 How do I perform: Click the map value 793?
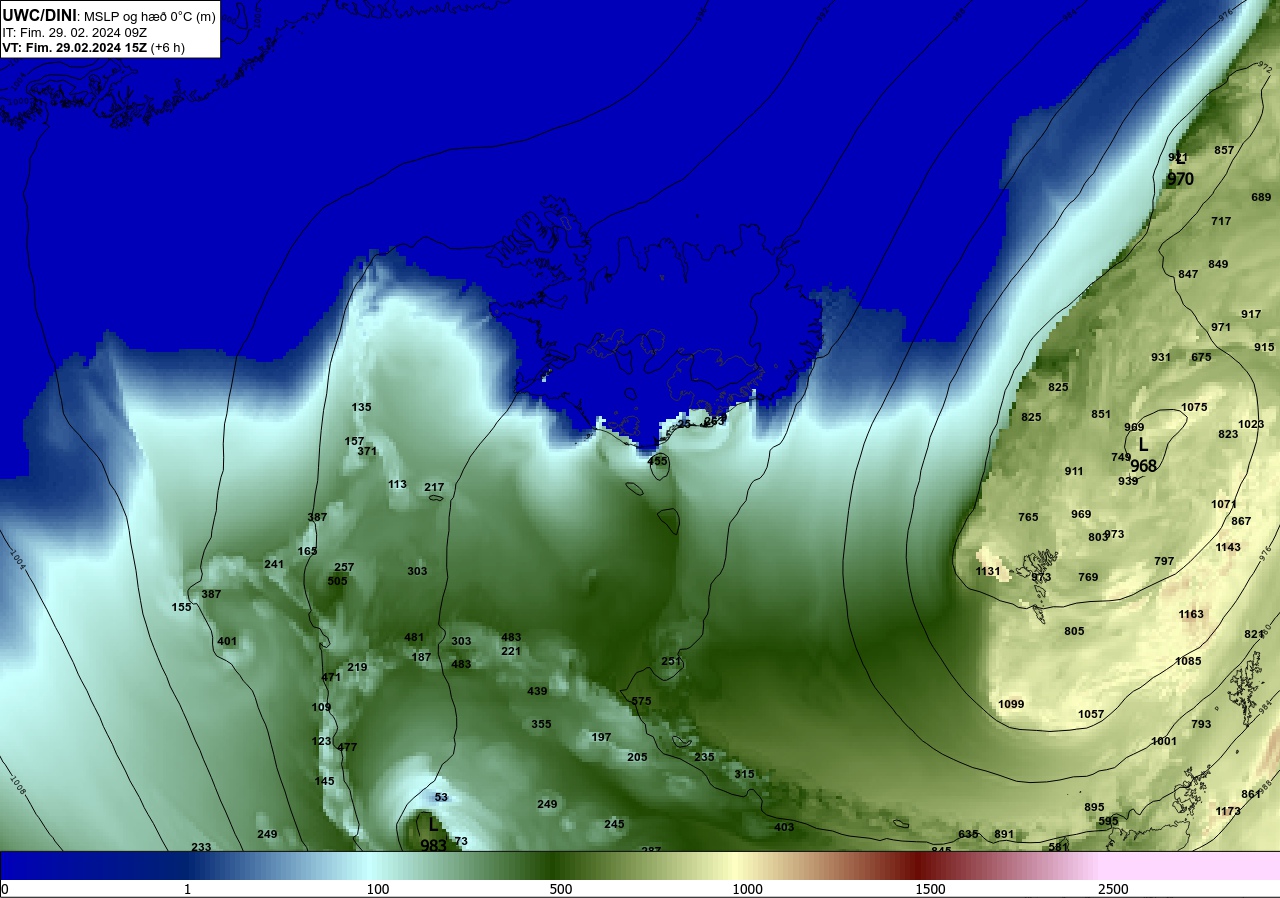tap(1201, 724)
